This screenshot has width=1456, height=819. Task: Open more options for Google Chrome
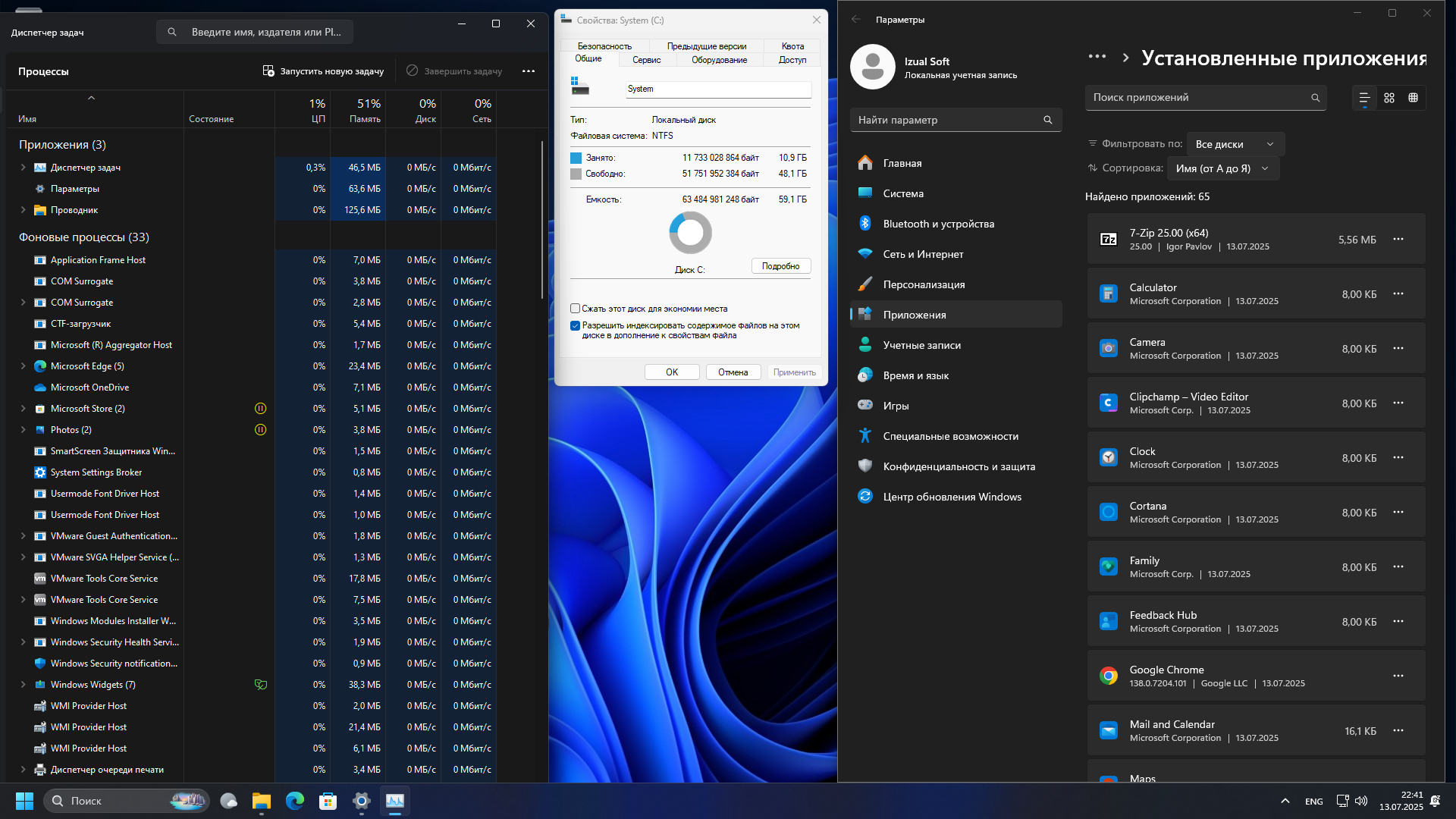coord(1398,676)
